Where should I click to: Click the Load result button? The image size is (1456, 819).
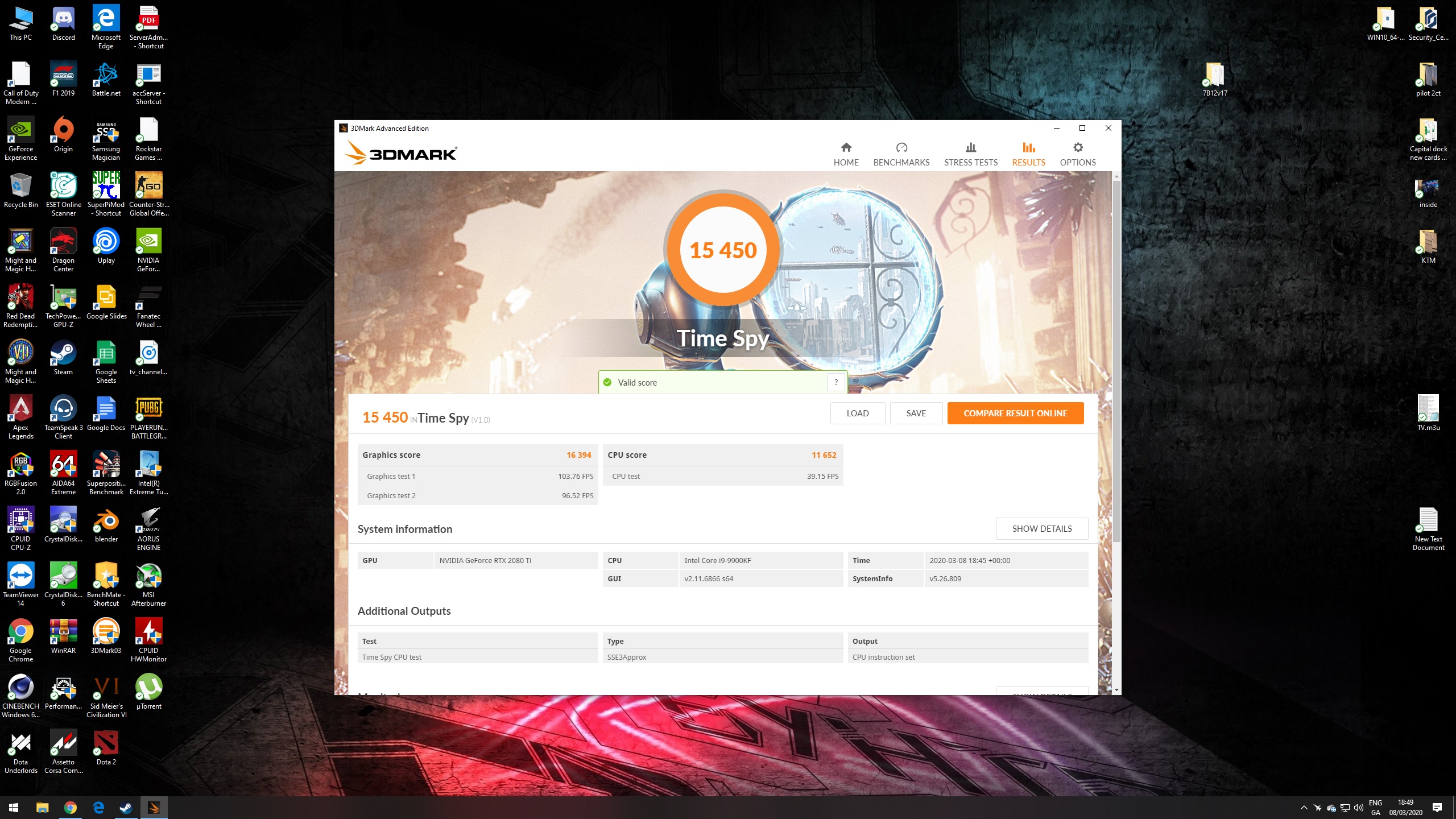857,413
